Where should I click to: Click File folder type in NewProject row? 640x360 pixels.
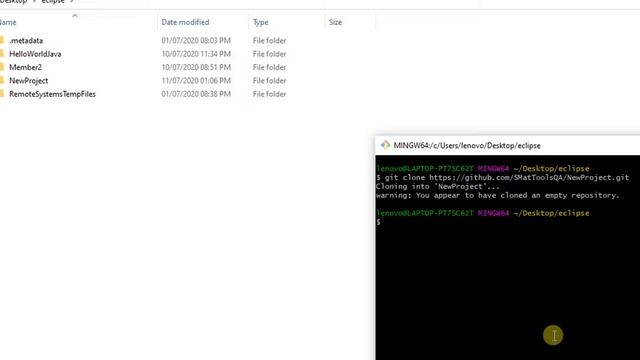tap(269, 81)
